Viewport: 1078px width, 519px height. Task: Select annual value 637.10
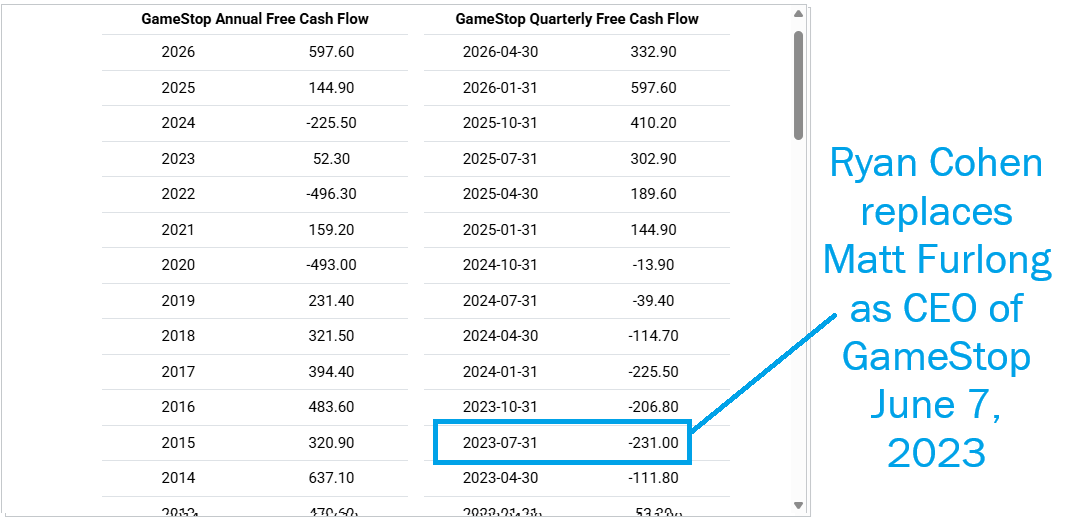pyautogui.click(x=331, y=478)
